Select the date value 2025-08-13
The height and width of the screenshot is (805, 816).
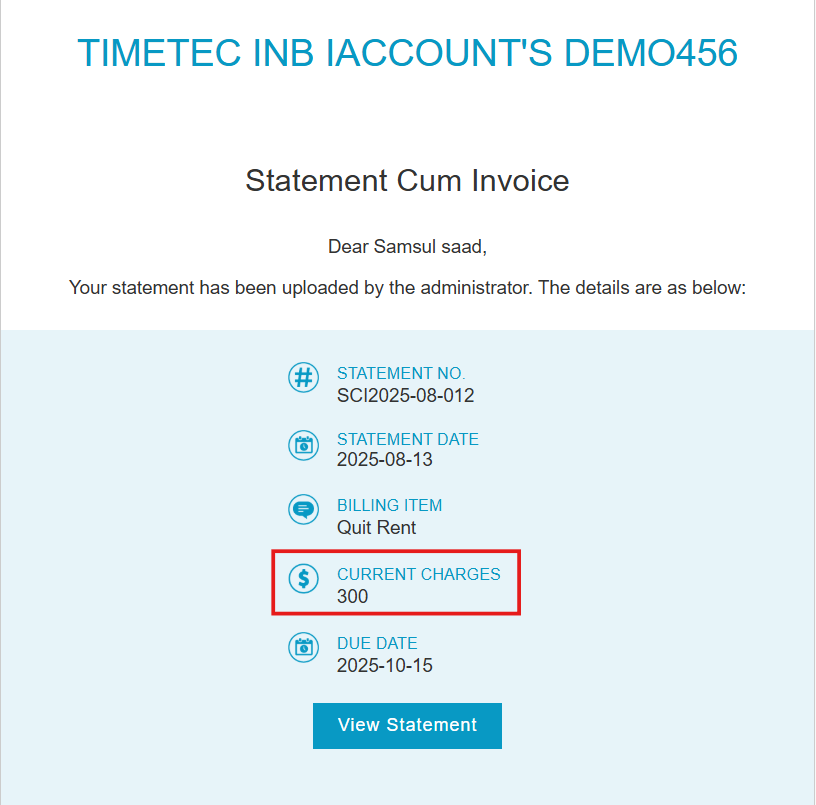click(x=385, y=459)
